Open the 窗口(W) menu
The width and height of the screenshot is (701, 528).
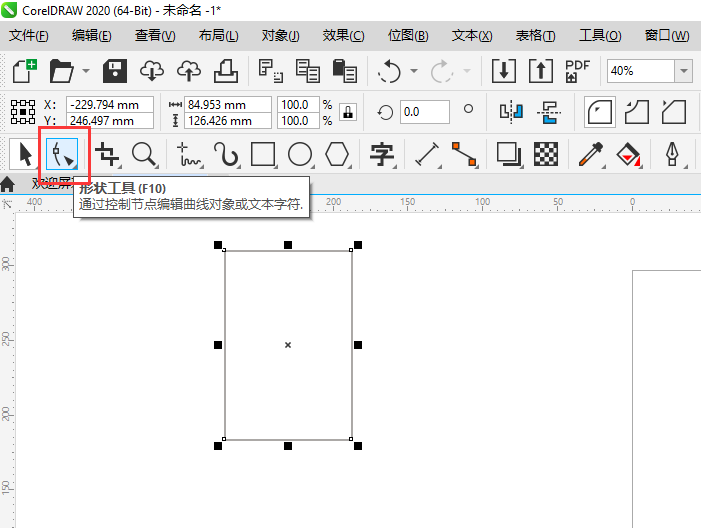pos(667,35)
